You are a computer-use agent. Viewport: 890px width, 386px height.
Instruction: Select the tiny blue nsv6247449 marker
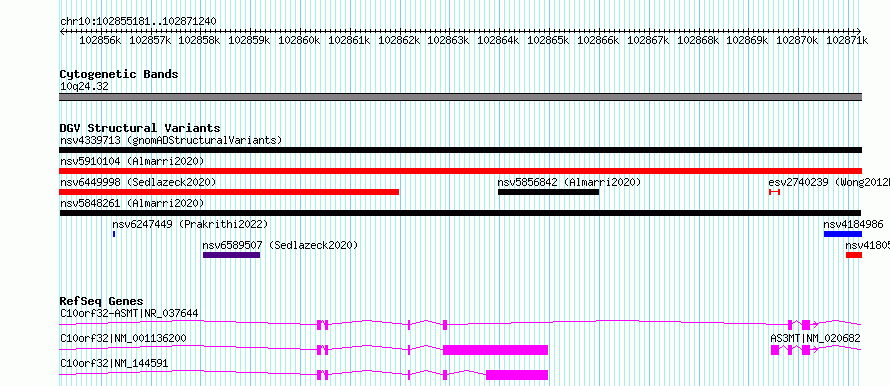coord(114,234)
